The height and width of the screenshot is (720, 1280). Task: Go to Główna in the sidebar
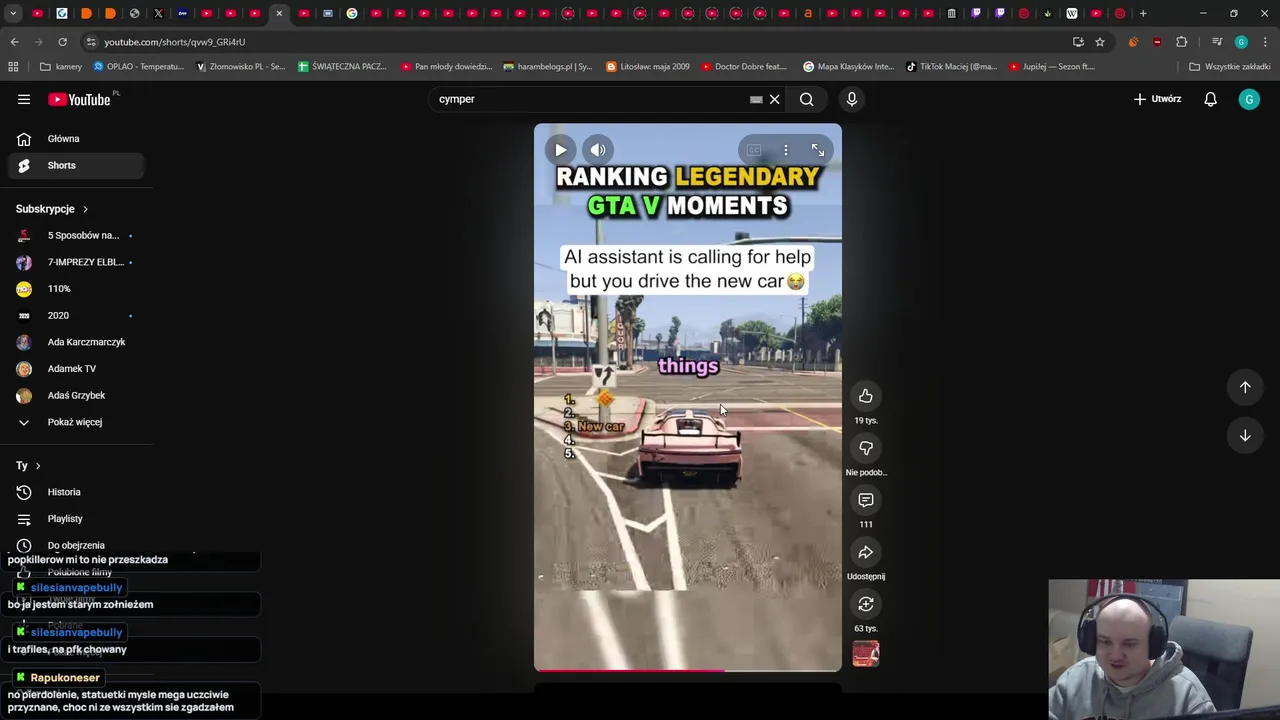[76, 139]
